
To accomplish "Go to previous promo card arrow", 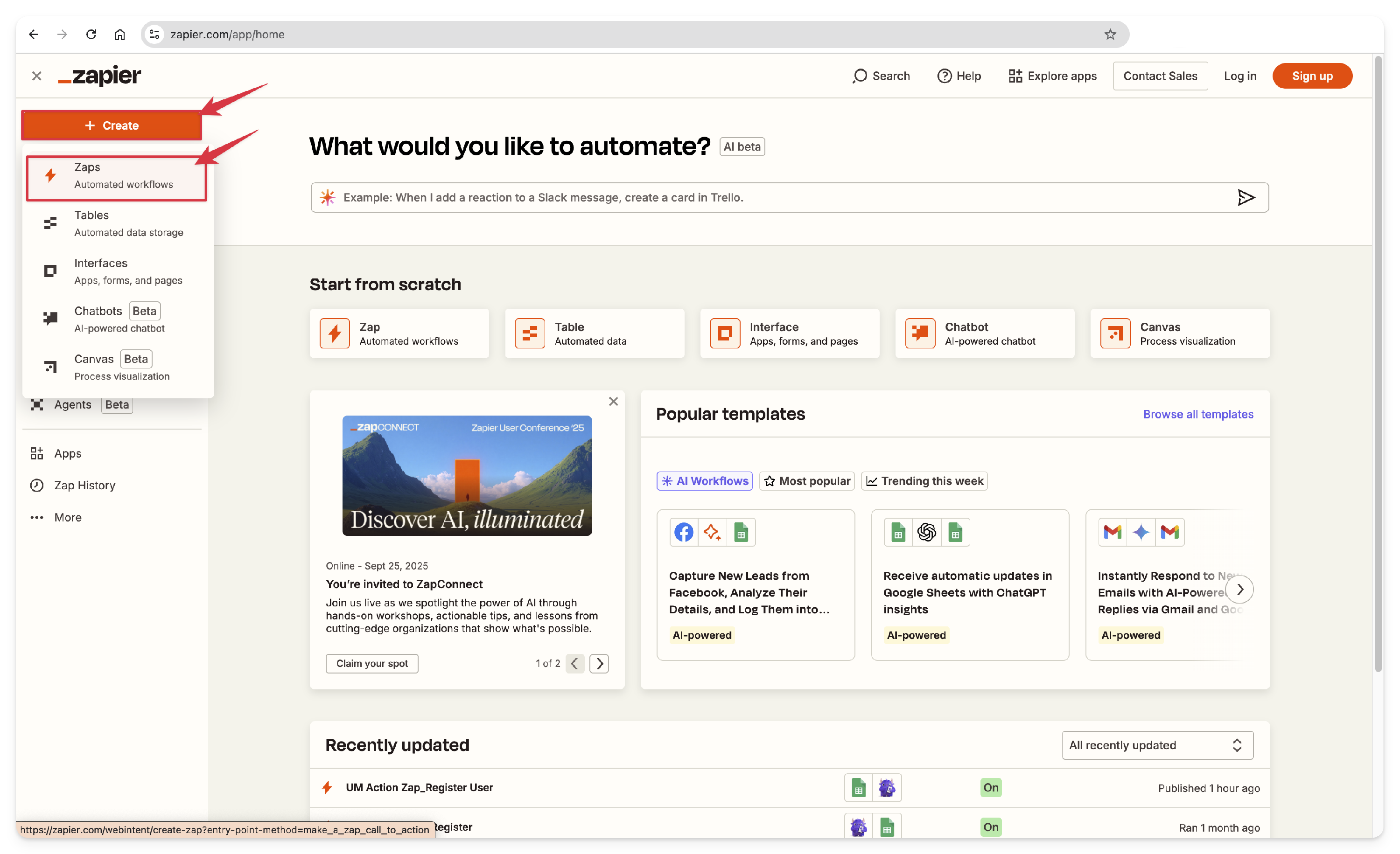I will (574, 663).
